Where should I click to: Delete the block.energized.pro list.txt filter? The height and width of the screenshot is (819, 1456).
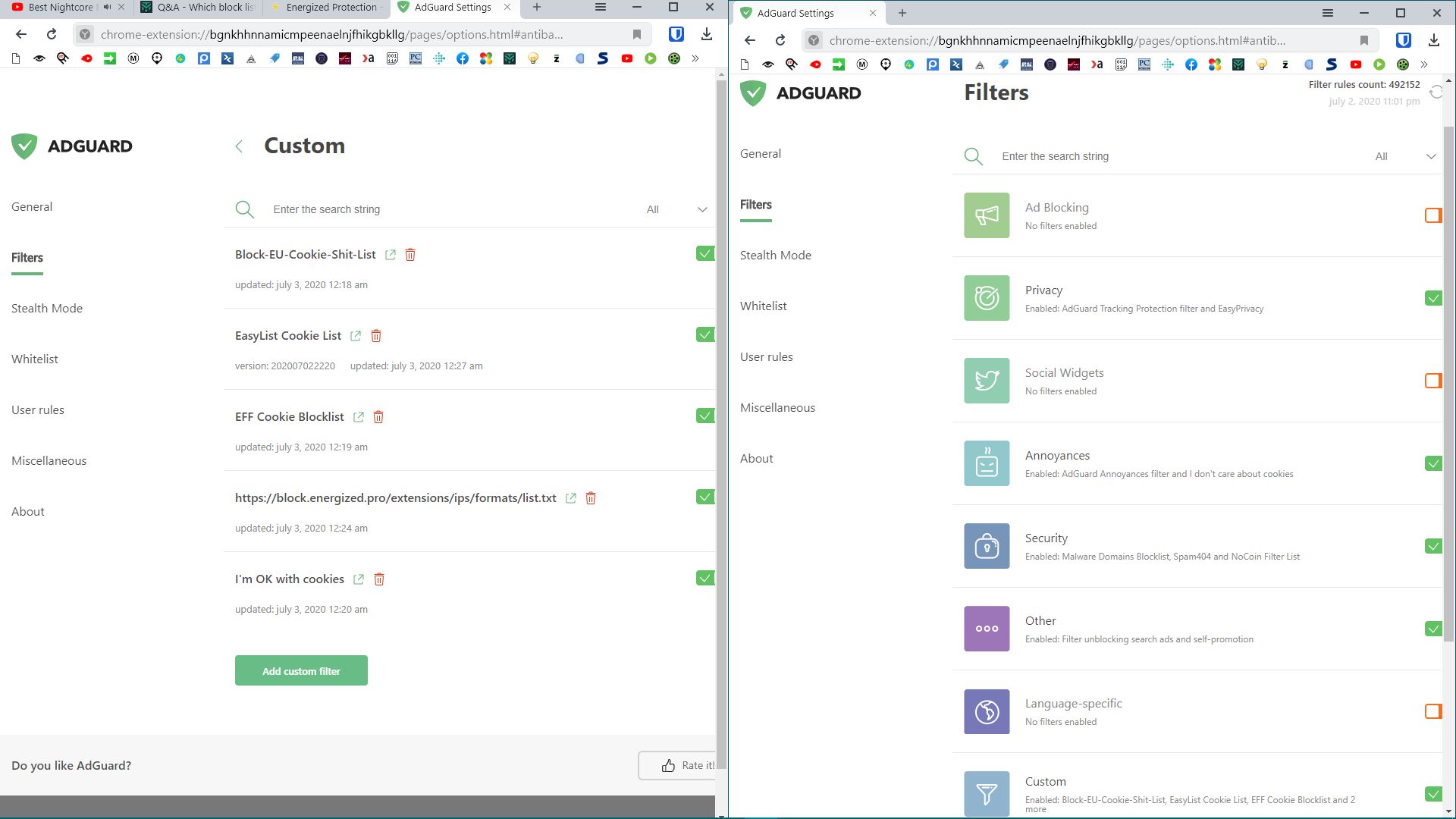pos(591,498)
